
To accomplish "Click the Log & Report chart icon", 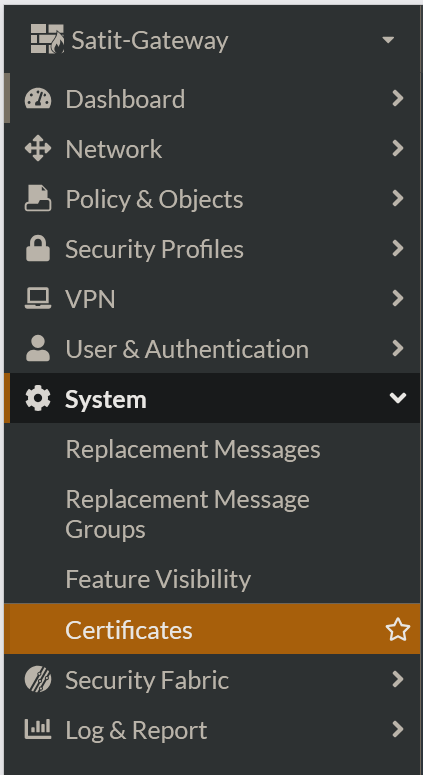I will tap(38, 729).
